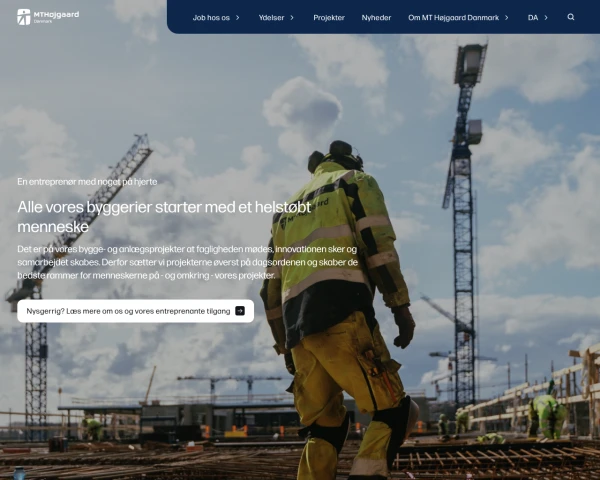Click Nysgerrig? Læs mere om os button

[135, 311]
